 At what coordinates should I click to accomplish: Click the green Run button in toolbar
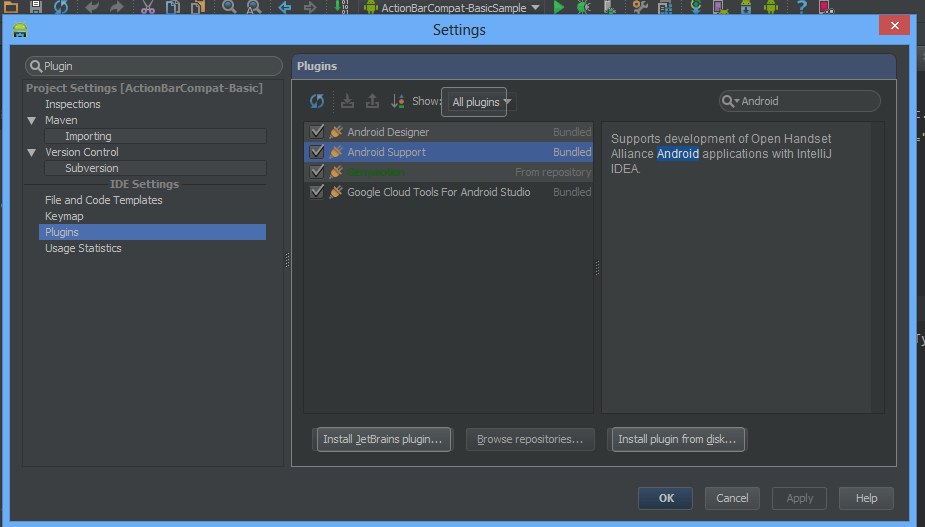[558, 8]
